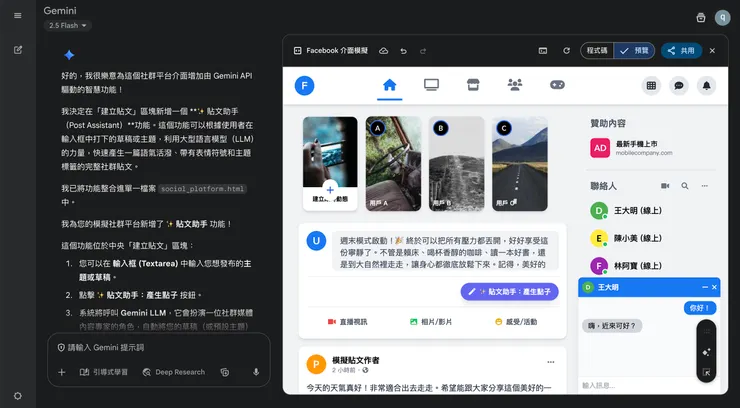Open the grid menu icon in mockup header
The width and height of the screenshot is (740, 408).
(651, 85)
